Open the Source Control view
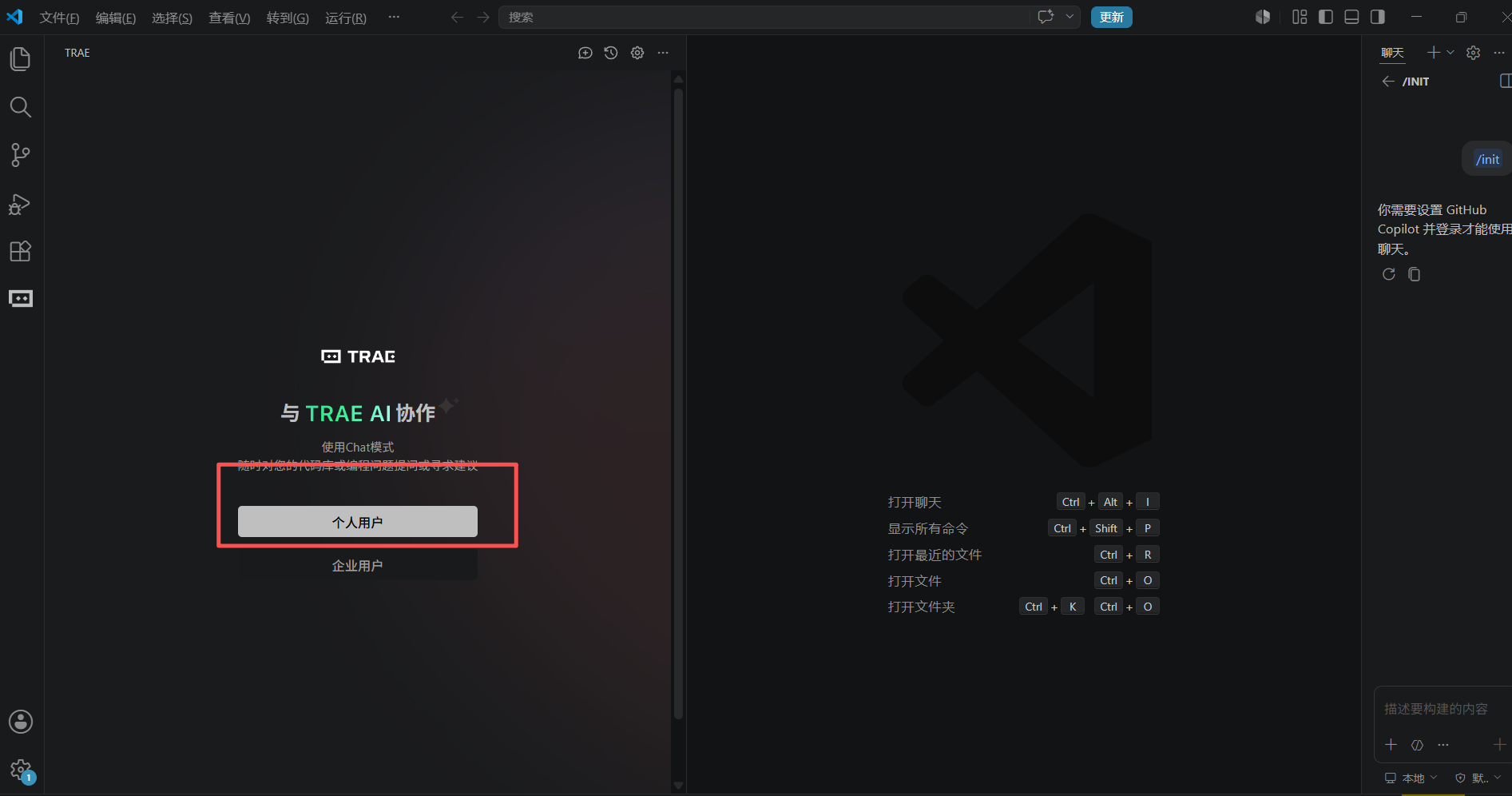 click(21, 155)
